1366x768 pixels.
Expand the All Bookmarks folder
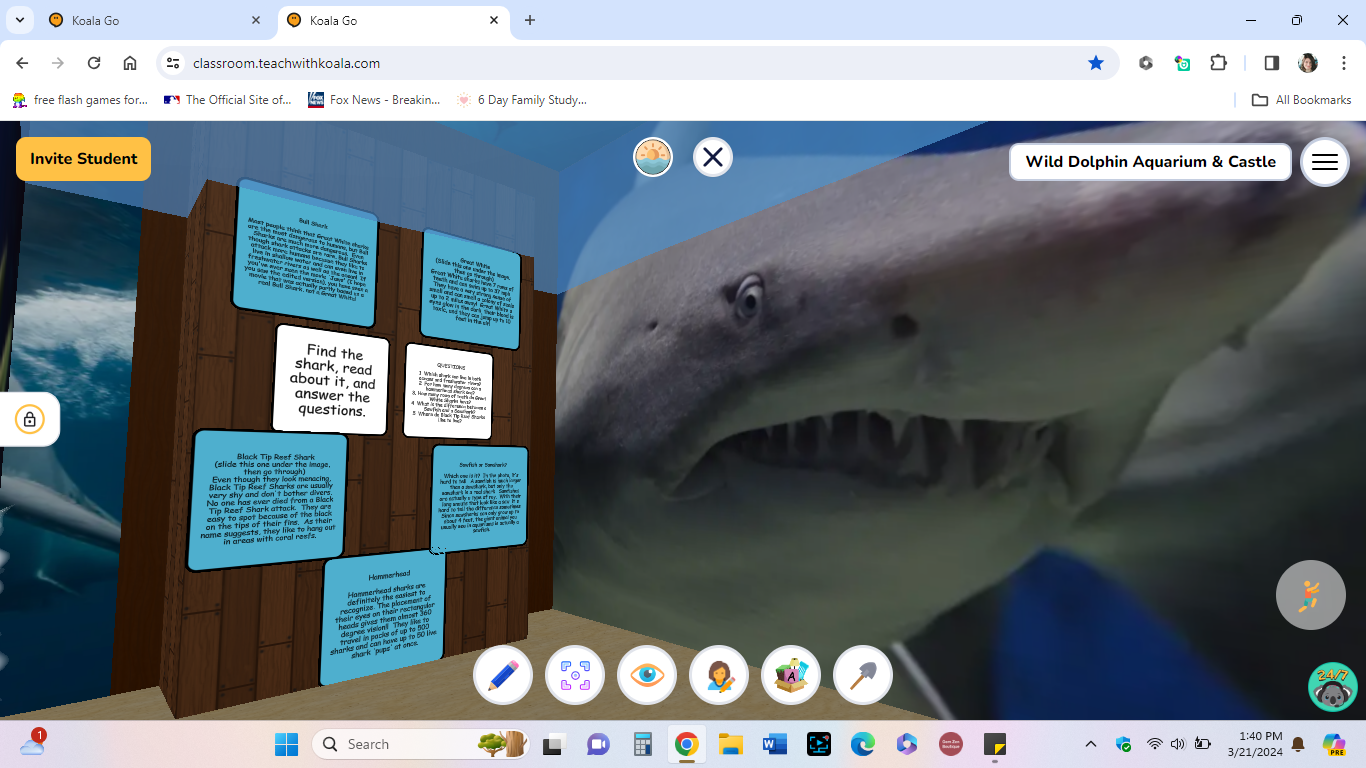point(1300,99)
